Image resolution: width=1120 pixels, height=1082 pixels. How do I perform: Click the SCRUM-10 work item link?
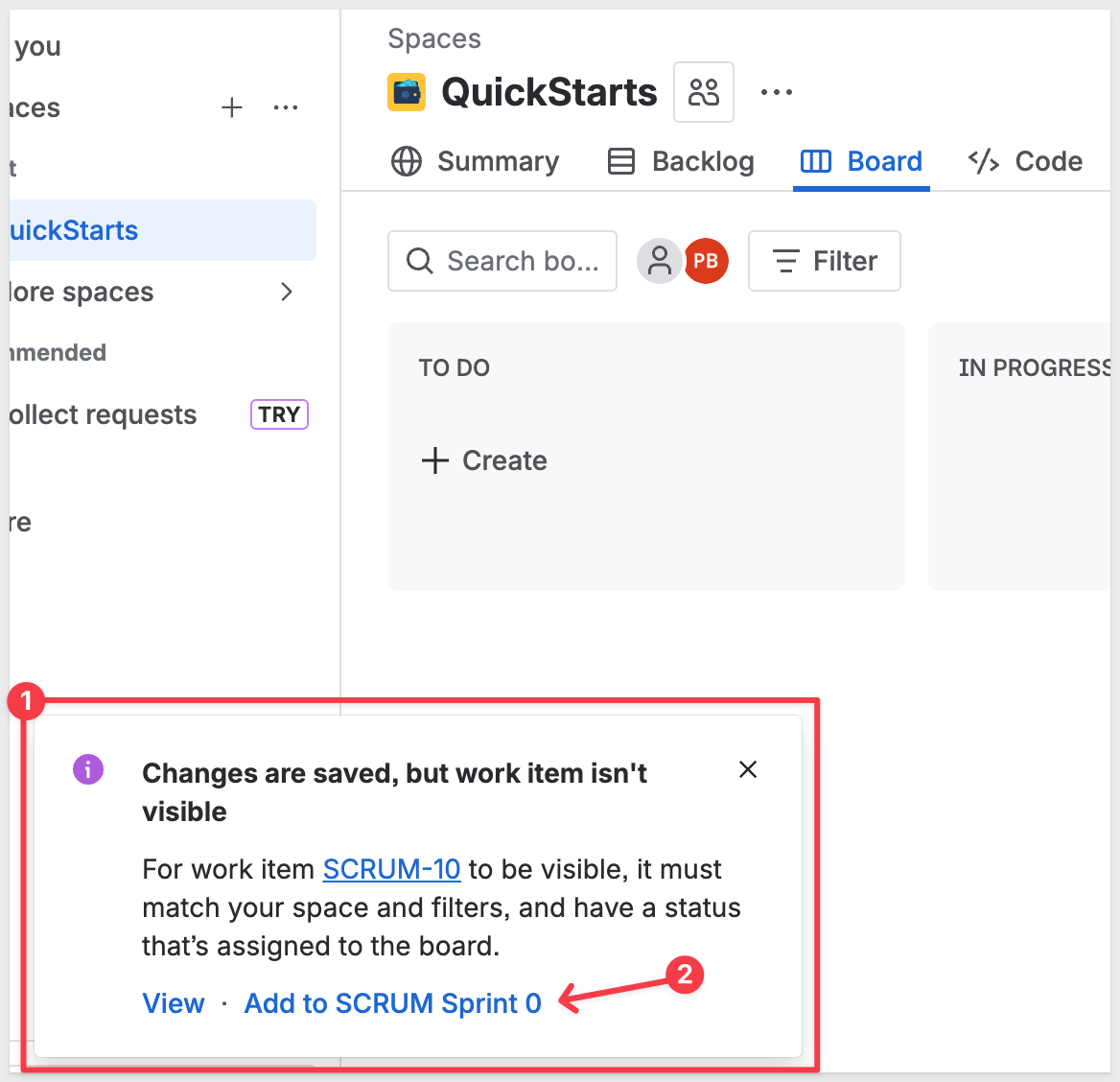pyautogui.click(x=391, y=869)
